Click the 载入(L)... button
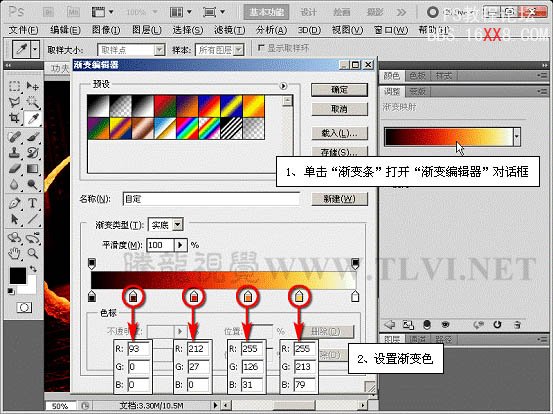This screenshot has height=414, width=553. click(339, 133)
